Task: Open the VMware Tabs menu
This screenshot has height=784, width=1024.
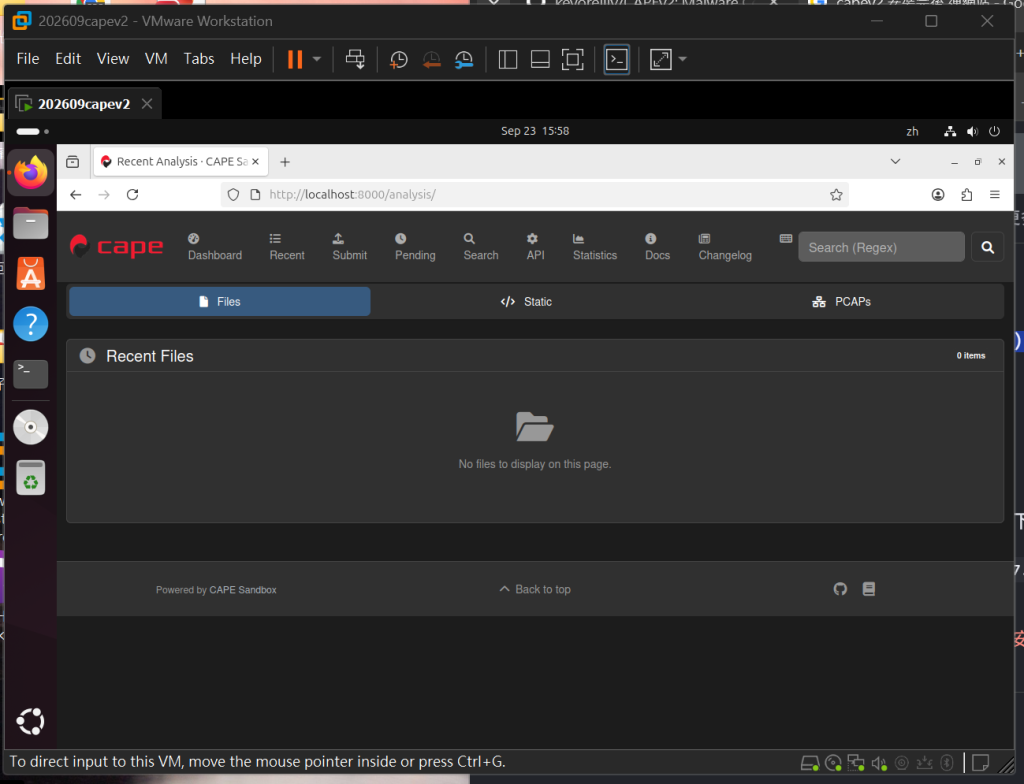Action: (199, 59)
